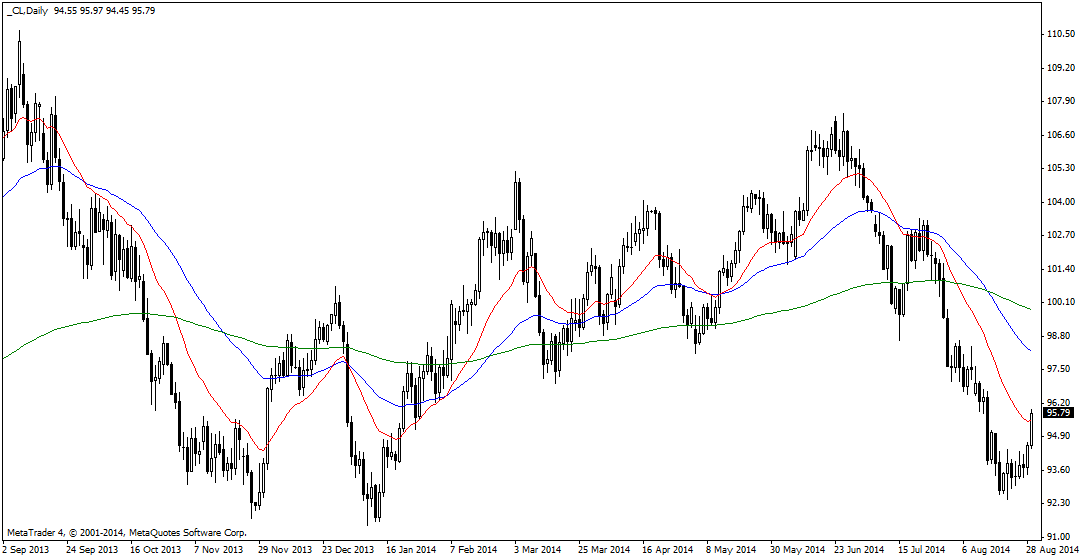Click the 7 Nov 2013 date label
Viewport: 1081px width, 558px height.
pos(218,549)
